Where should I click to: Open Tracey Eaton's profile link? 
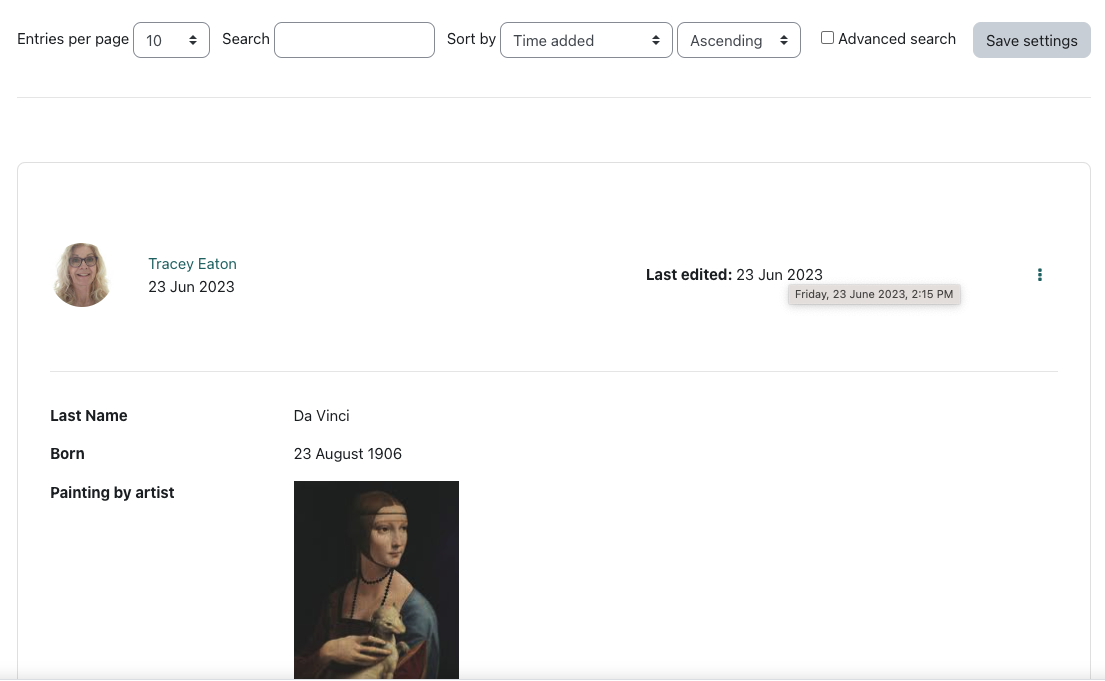coord(192,264)
